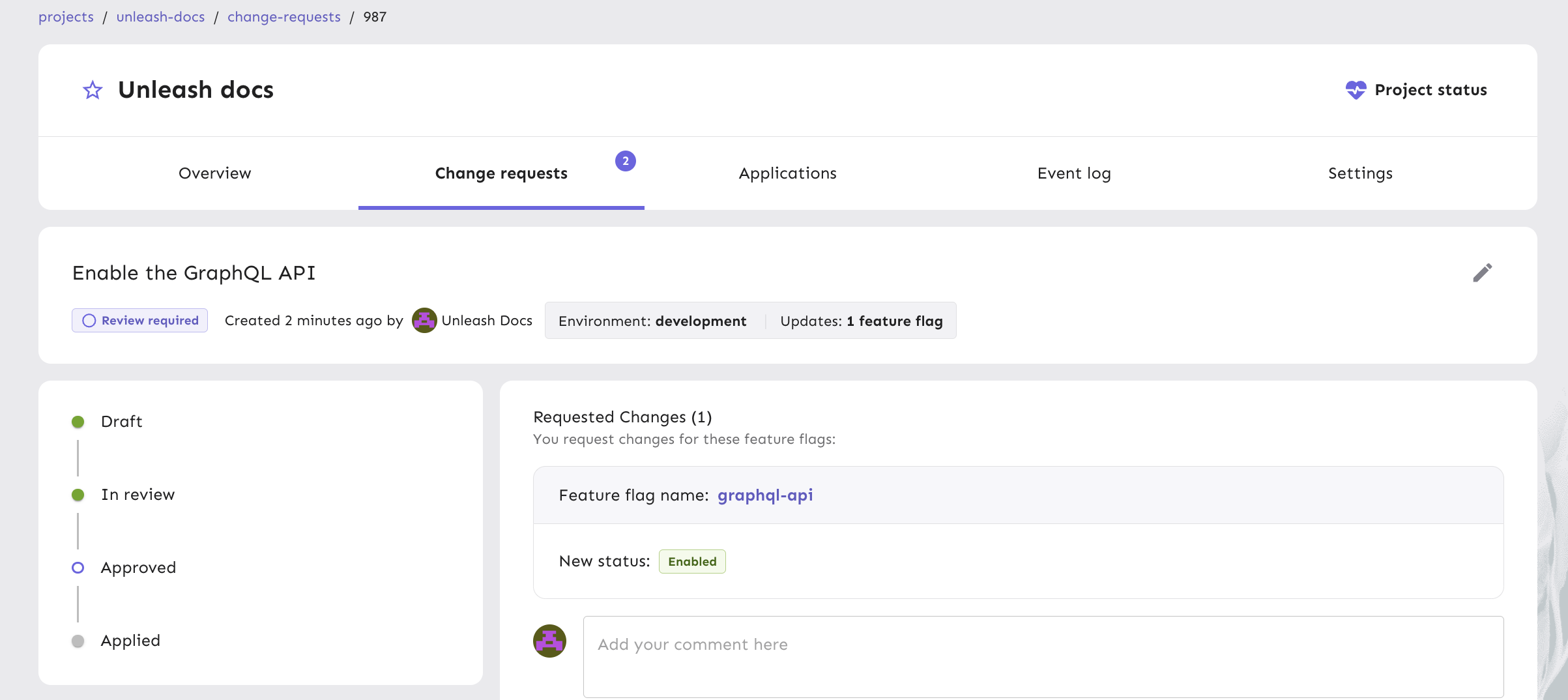Screen dimensions: 1568x700
Task: Open the graphql-api feature flag link
Action: 765,495
